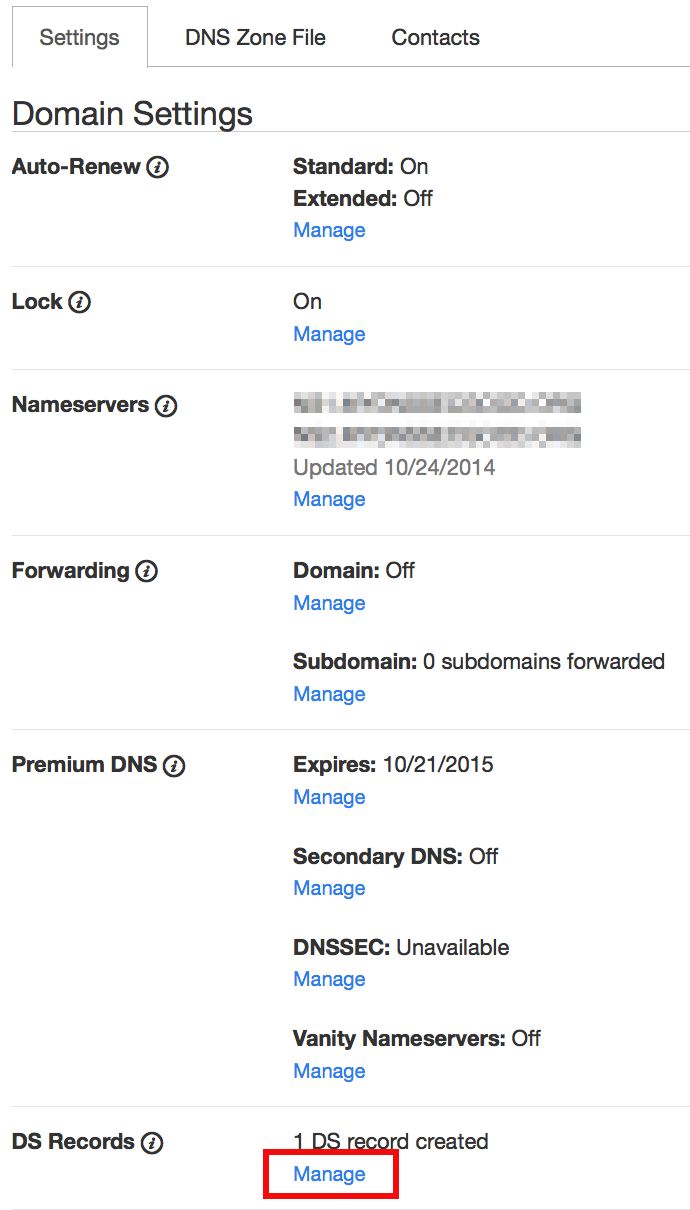Manage DS Records link
690x1210 pixels.
329,1174
